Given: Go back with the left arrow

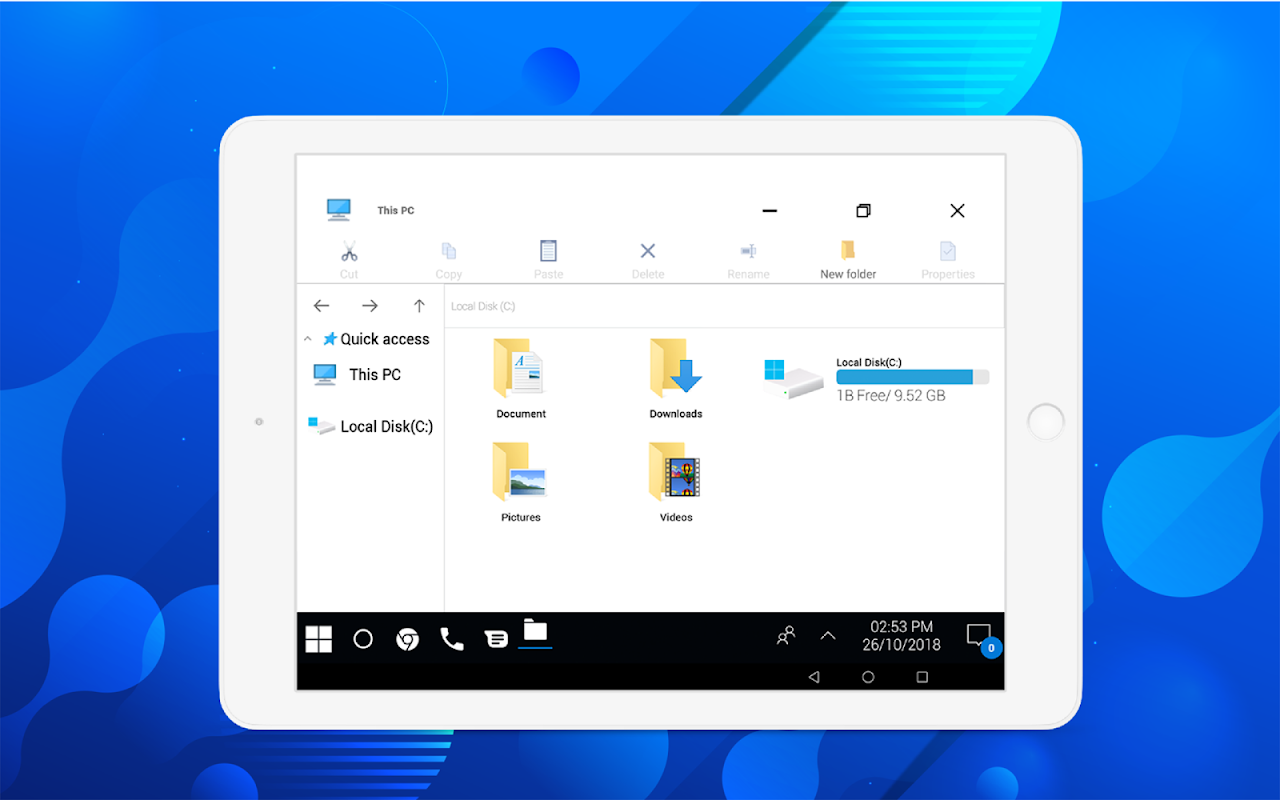Looking at the screenshot, I should click(x=321, y=306).
